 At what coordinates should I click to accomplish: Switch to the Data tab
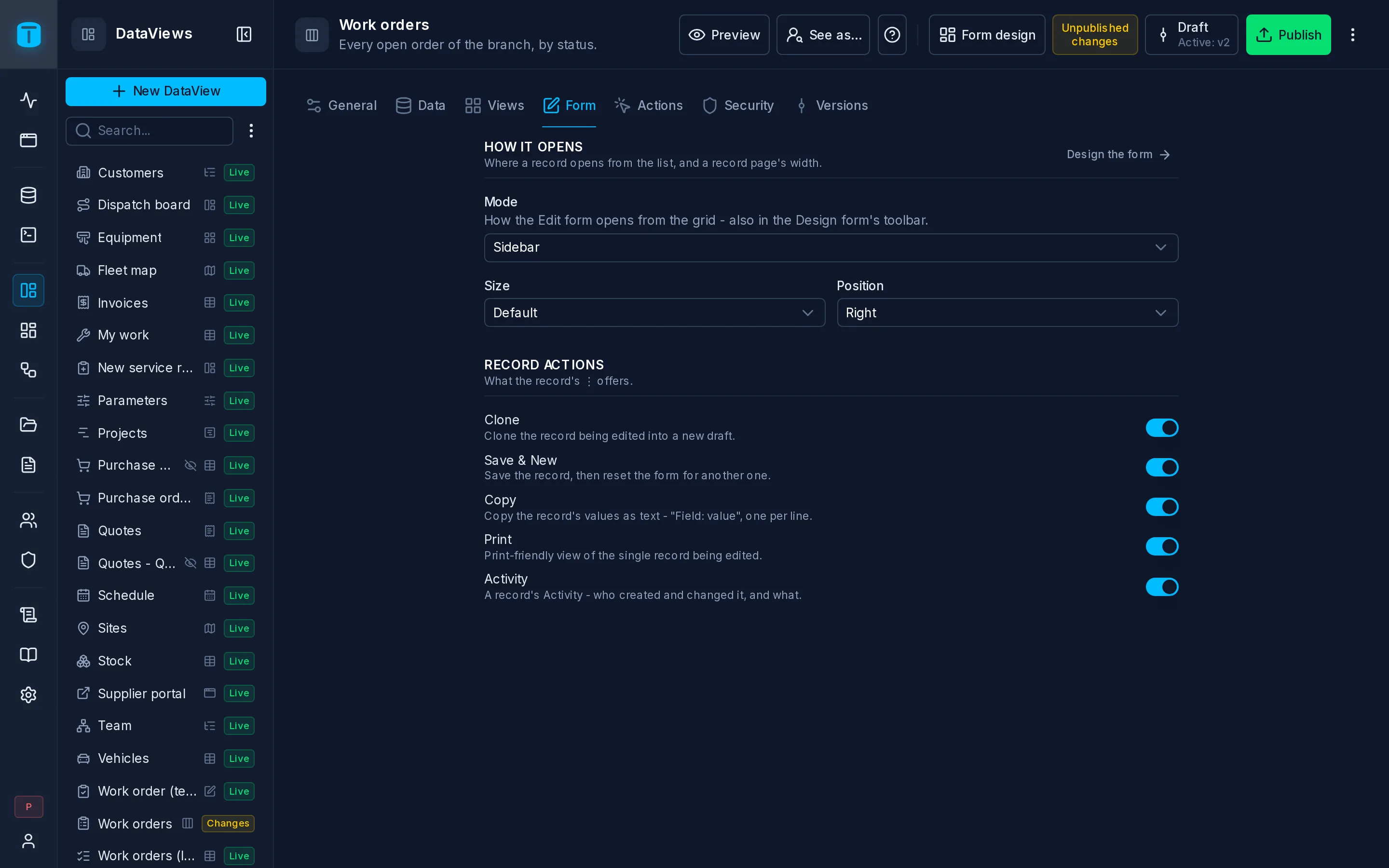click(x=421, y=106)
